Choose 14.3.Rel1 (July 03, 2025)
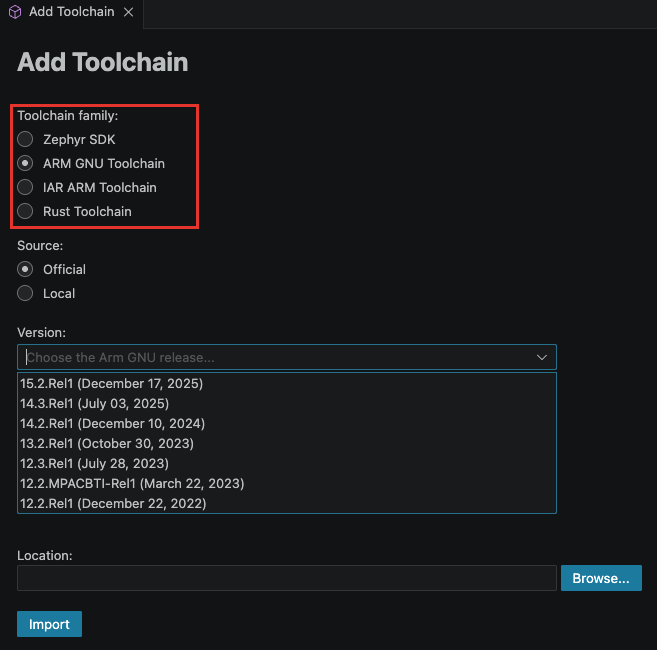The height and width of the screenshot is (650, 657). (x=287, y=404)
